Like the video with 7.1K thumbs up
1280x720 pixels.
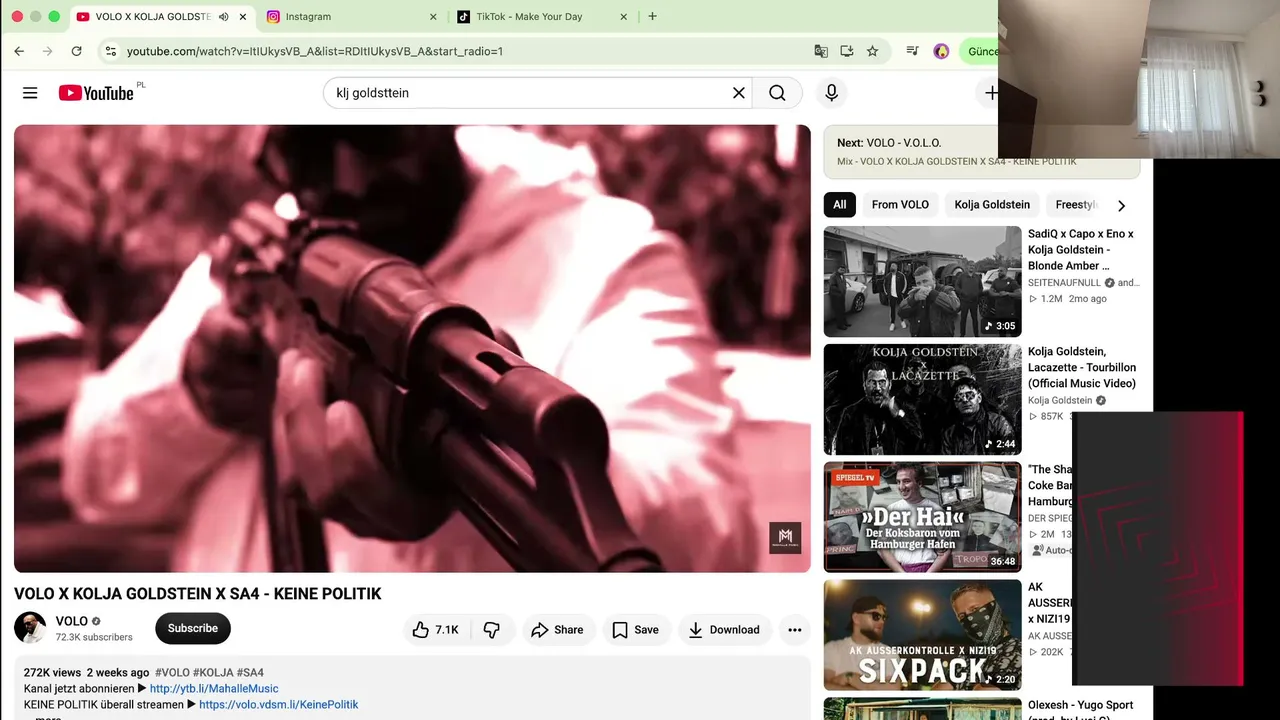pos(435,630)
